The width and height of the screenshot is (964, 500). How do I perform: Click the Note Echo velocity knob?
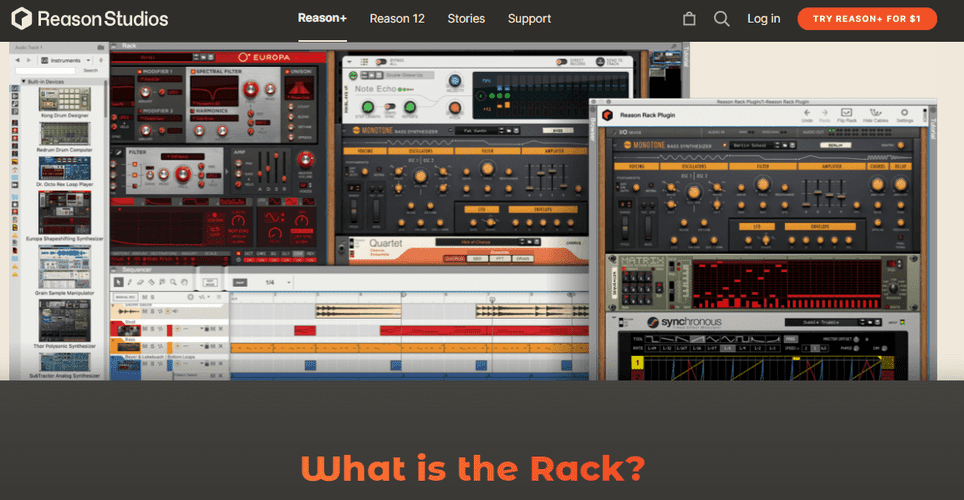coord(454,81)
